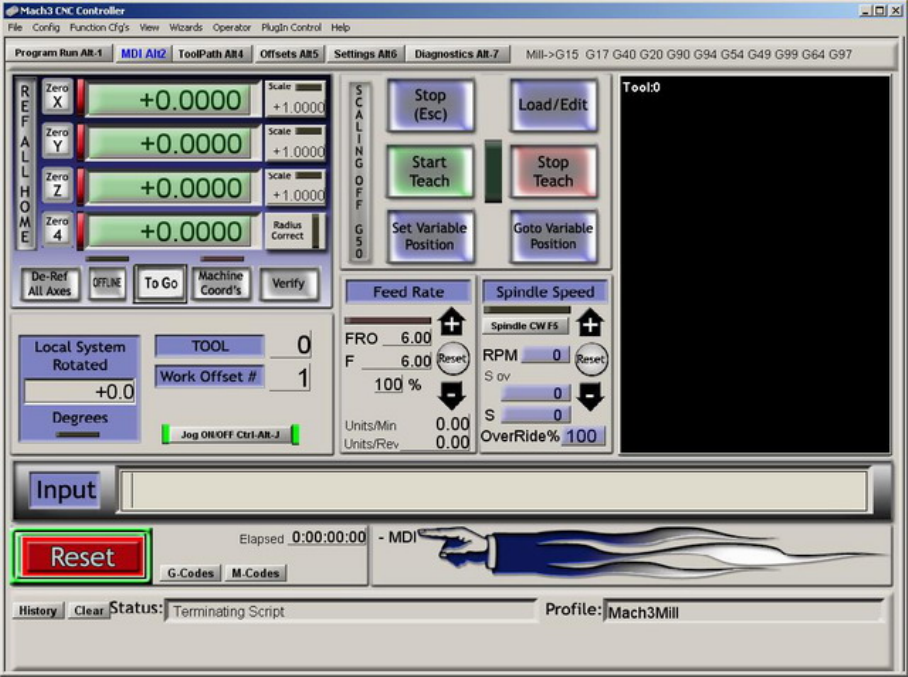Screen dimensions: 908x677
Task: Click the 4th axis position readout
Action: coord(169,232)
